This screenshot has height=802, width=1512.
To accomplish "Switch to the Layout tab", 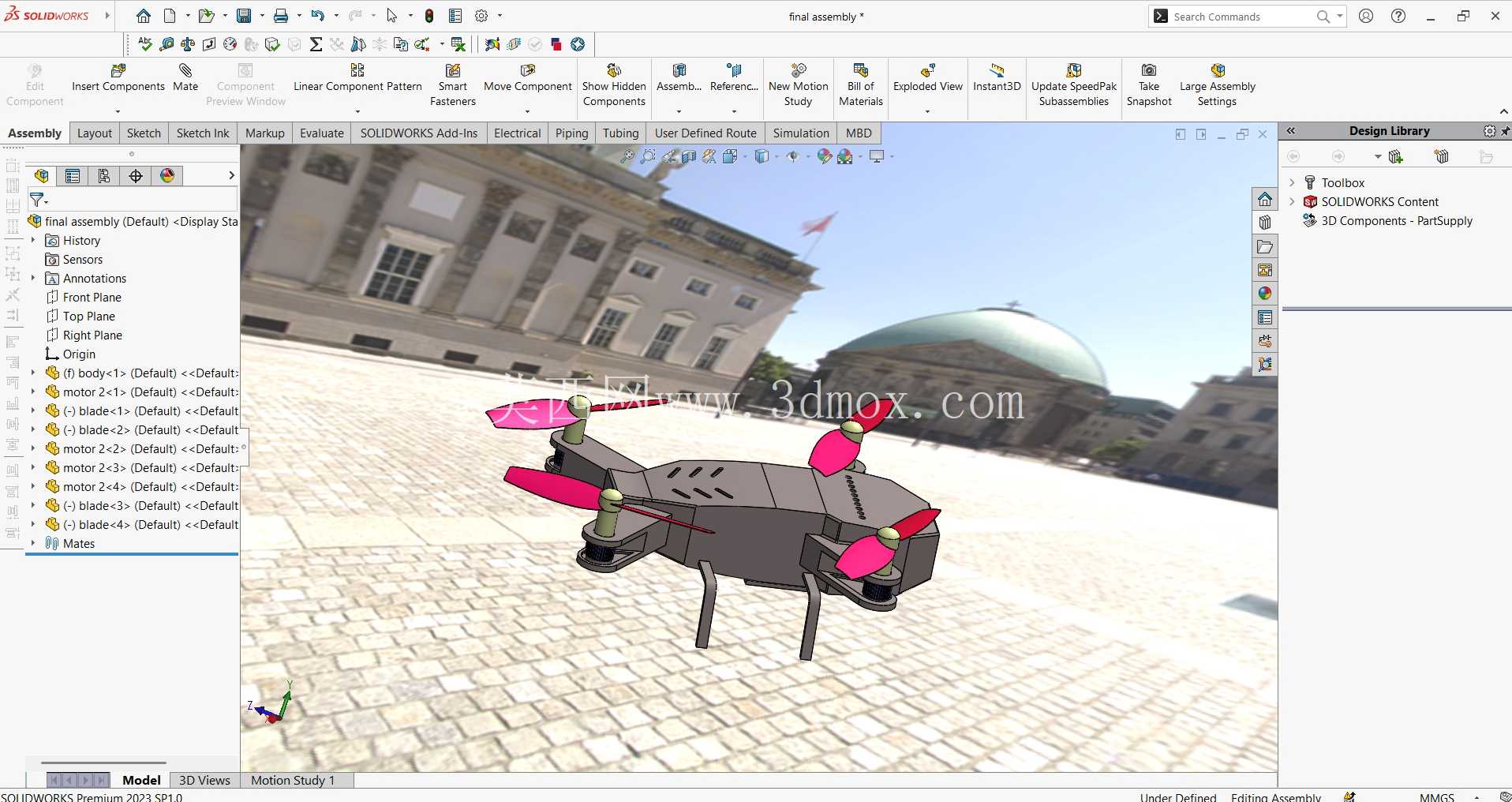I will click(x=95, y=133).
